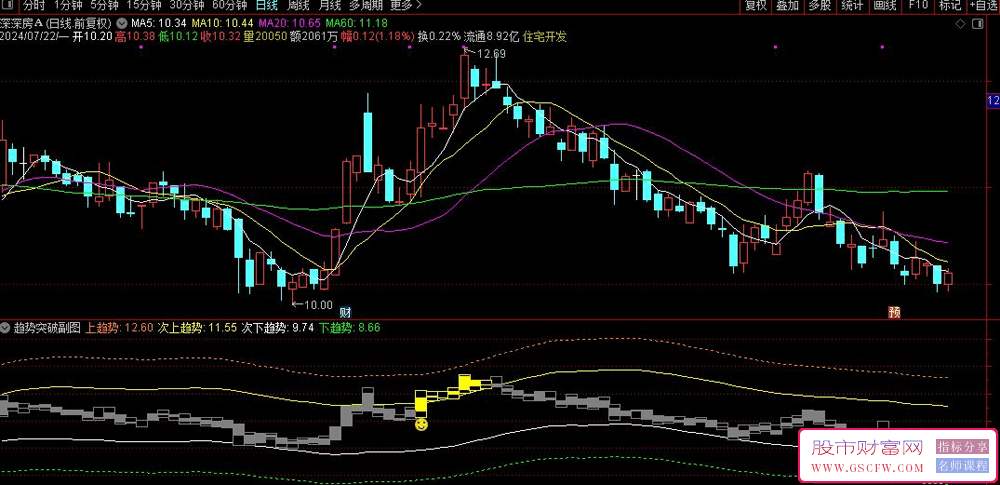
Task: Click the 下趋势: 8.66 indicator label
Action: click(x=349, y=329)
